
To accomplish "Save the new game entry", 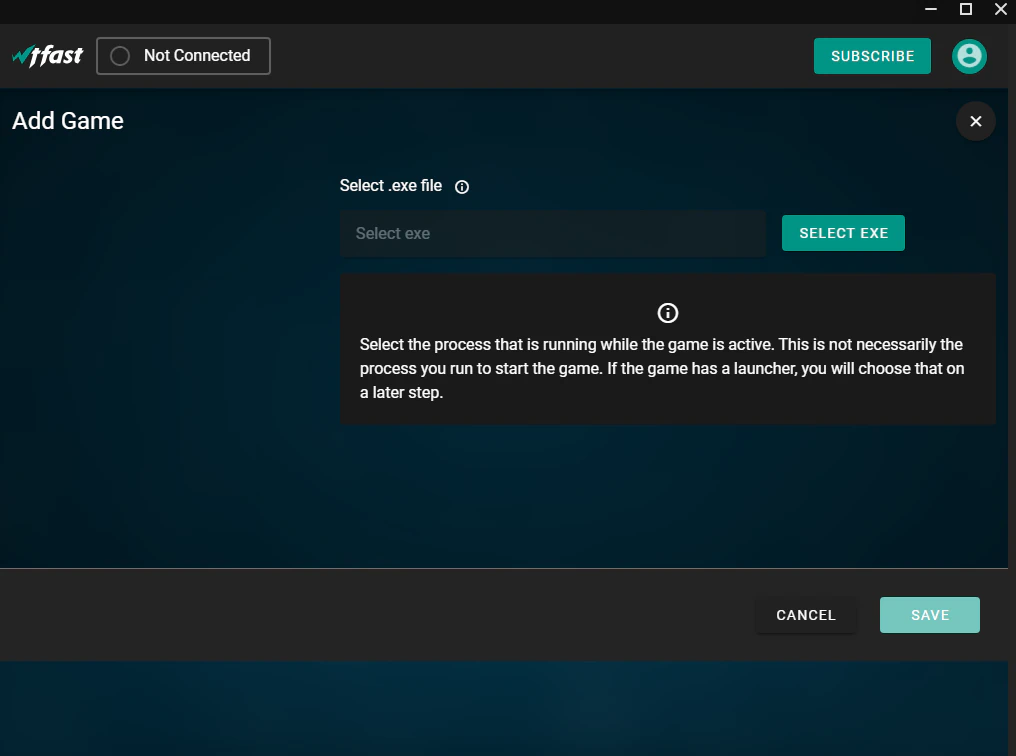I will [929, 615].
